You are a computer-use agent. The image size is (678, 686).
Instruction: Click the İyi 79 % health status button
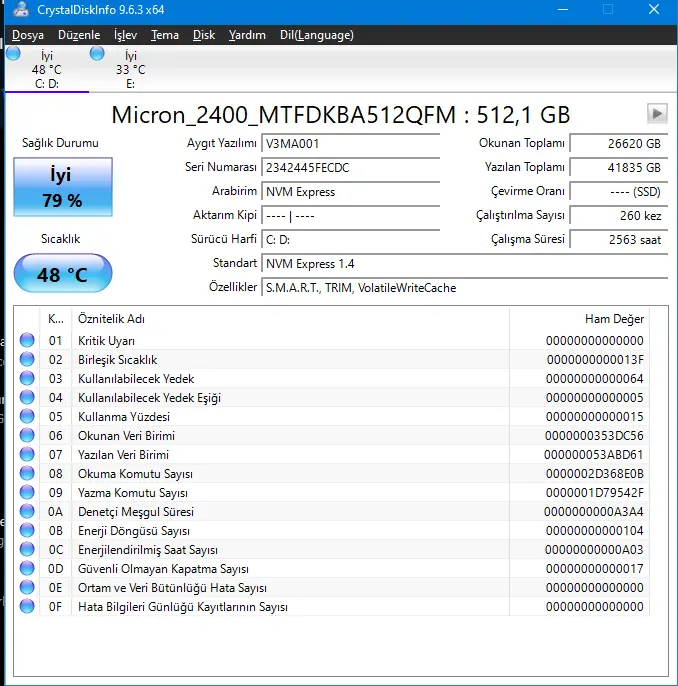(63, 187)
